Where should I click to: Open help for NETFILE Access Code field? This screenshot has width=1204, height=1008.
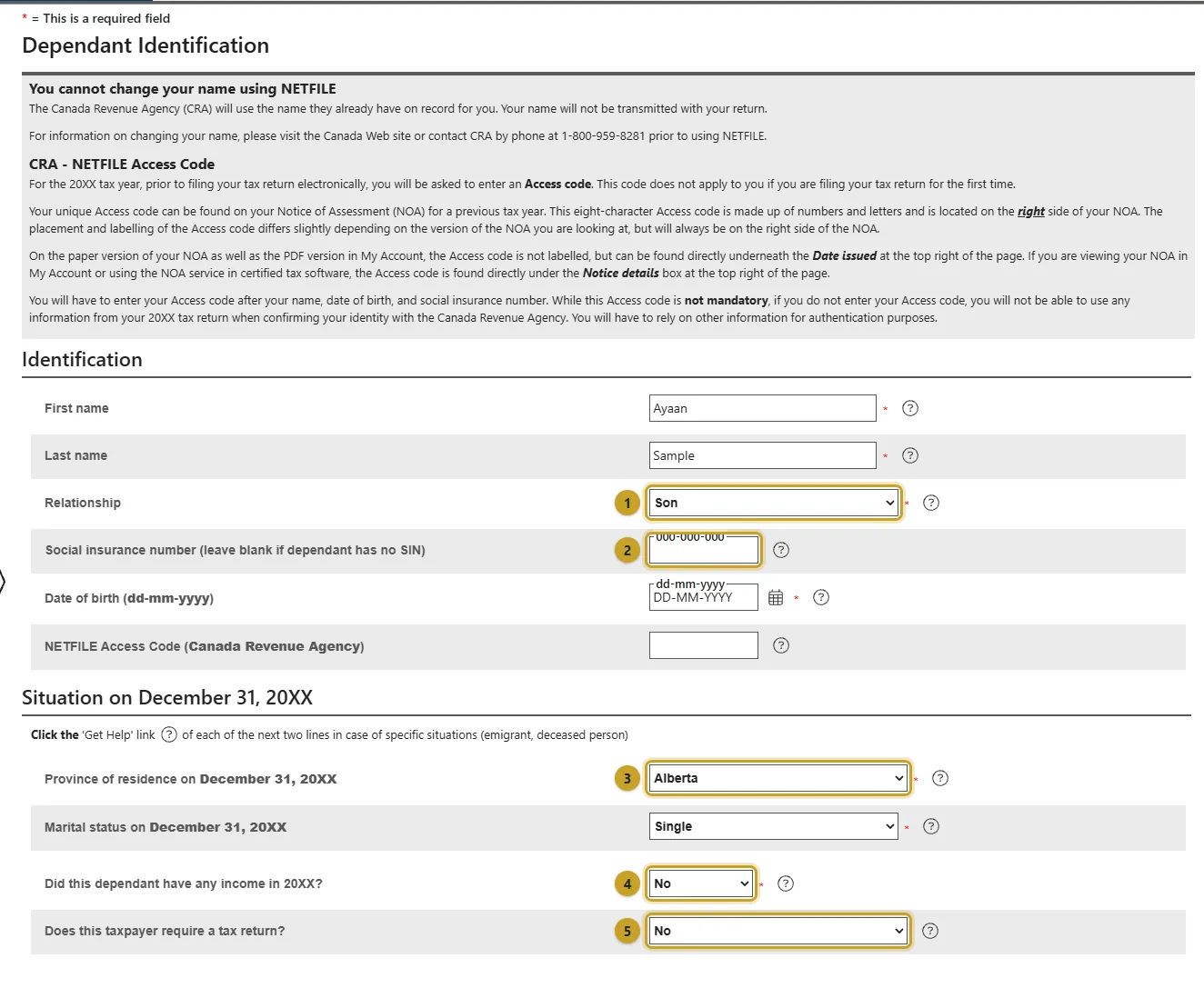click(x=780, y=645)
